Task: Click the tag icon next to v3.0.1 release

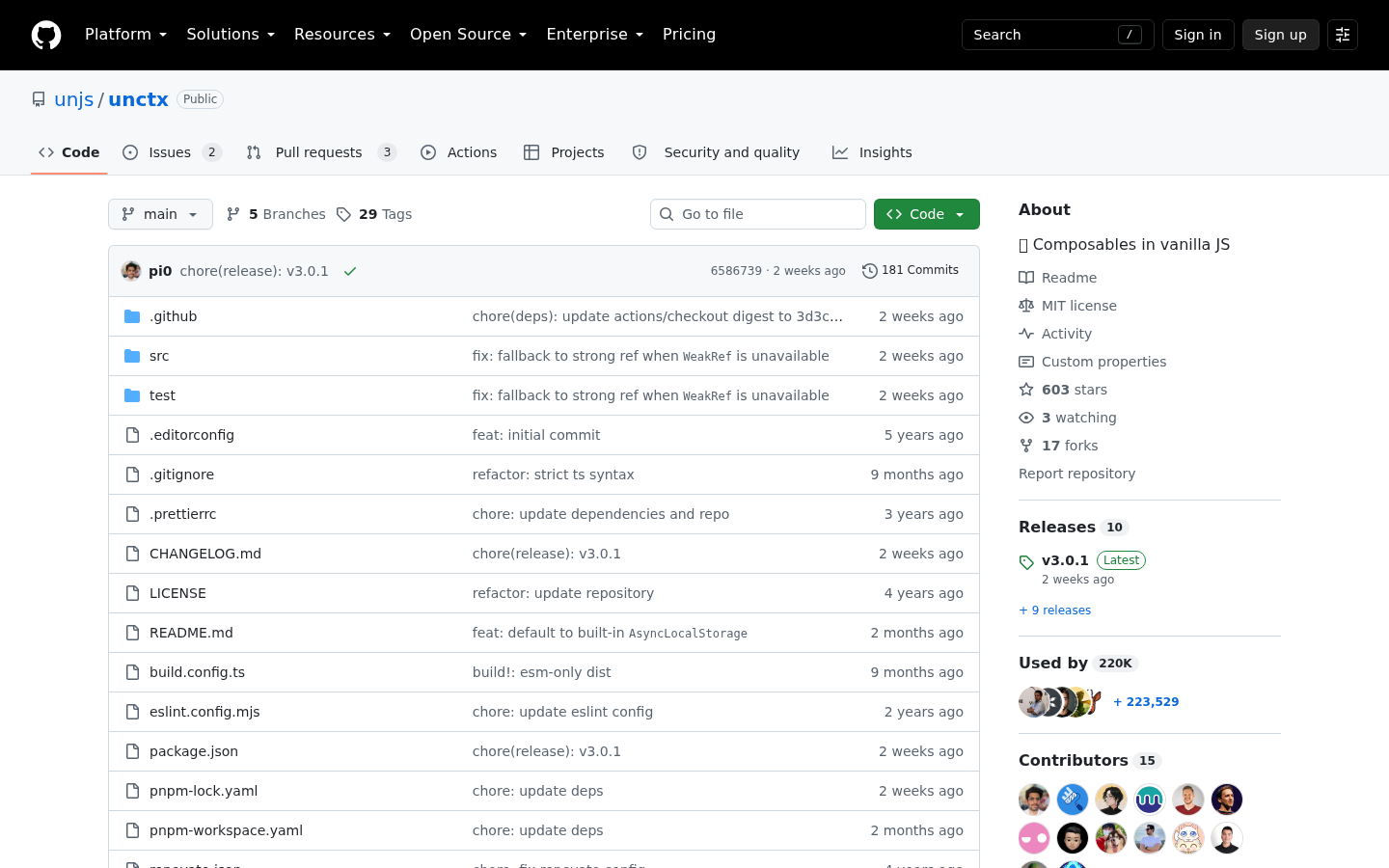Action: click(x=1026, y=562)
